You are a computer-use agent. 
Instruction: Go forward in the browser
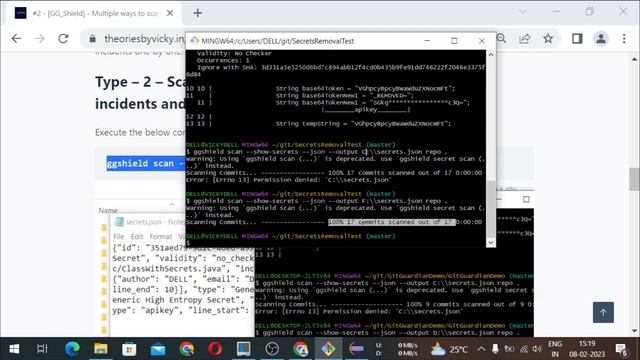coord(40,39)
